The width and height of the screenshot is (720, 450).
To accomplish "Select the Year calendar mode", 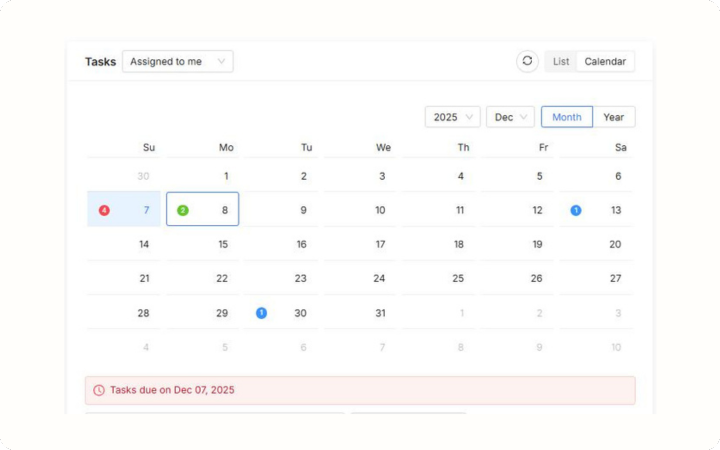I will pos(614,117).
